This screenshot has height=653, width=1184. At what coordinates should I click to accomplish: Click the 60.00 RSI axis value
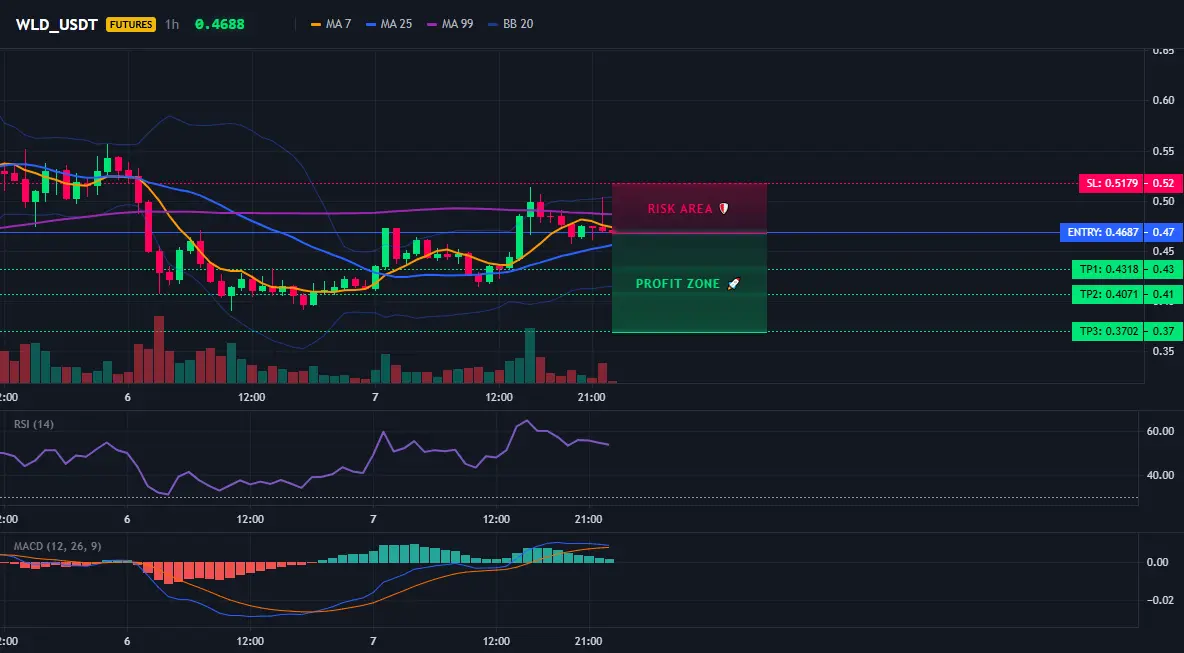click(1161, 431)
